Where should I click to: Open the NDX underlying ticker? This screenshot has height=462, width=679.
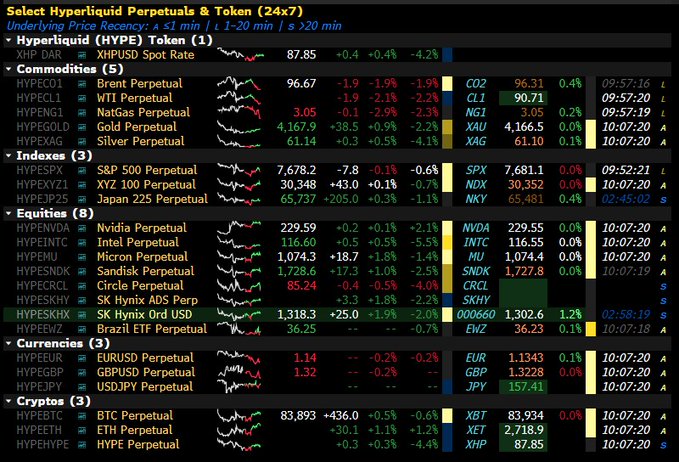pos(475,184)
